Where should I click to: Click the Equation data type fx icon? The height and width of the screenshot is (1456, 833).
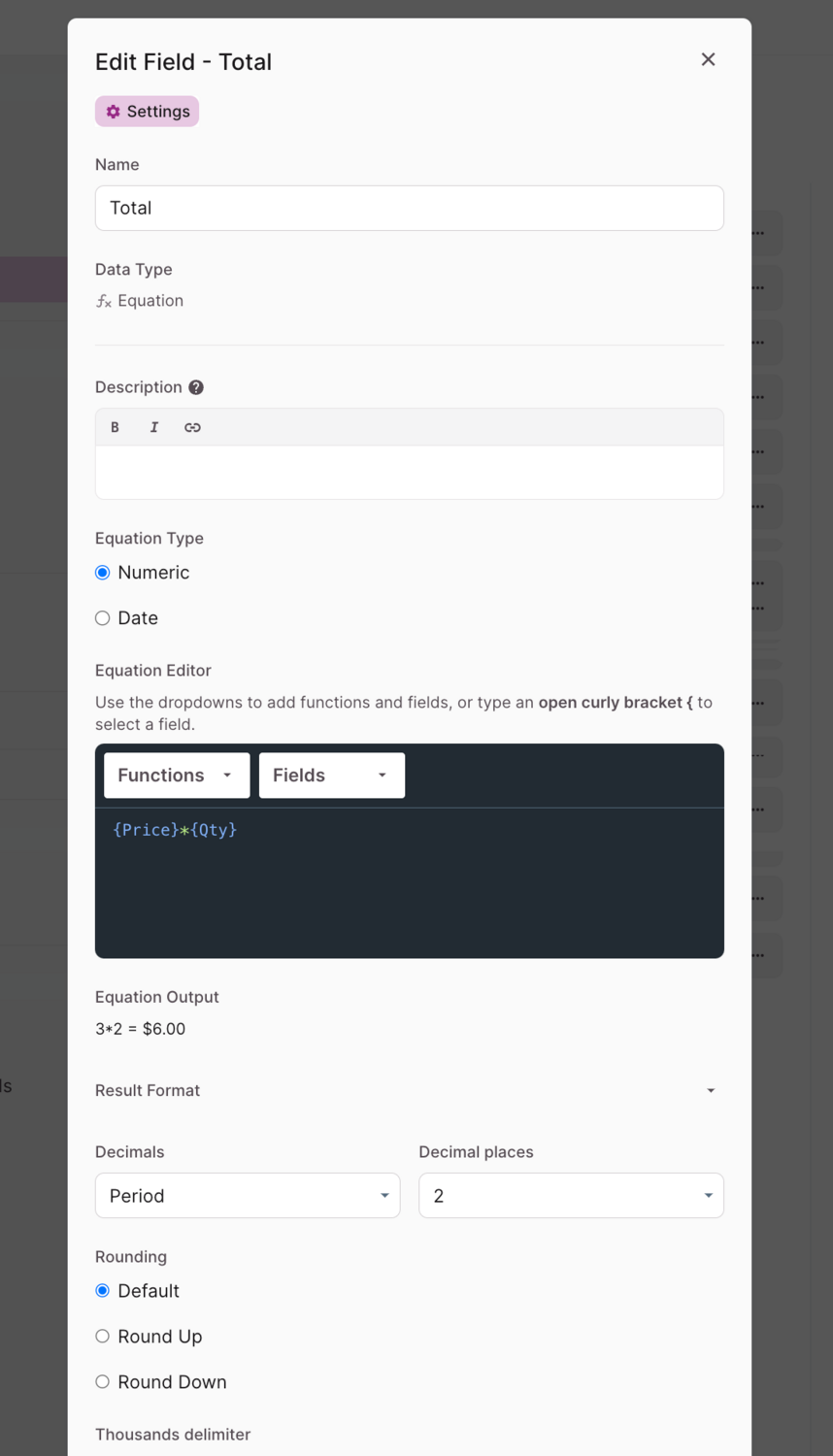click(x=104, y=301)
